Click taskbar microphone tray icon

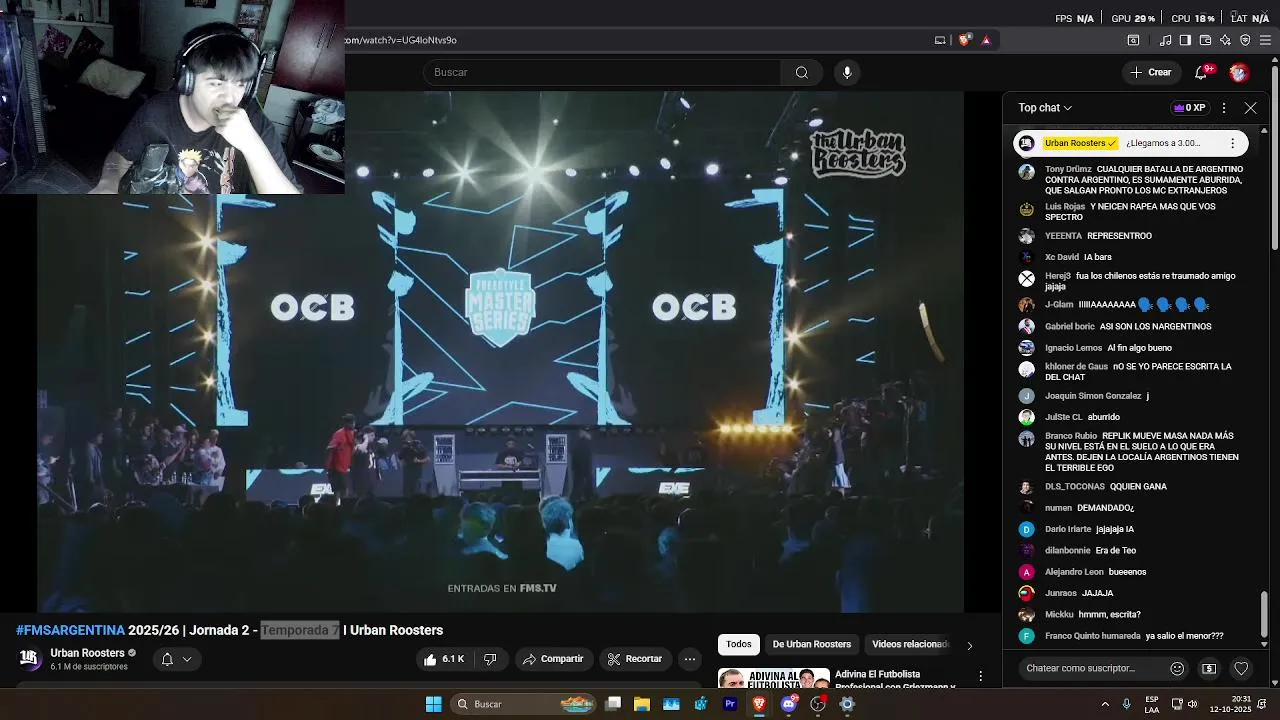pyautogui.click(x=1127, y=704)
